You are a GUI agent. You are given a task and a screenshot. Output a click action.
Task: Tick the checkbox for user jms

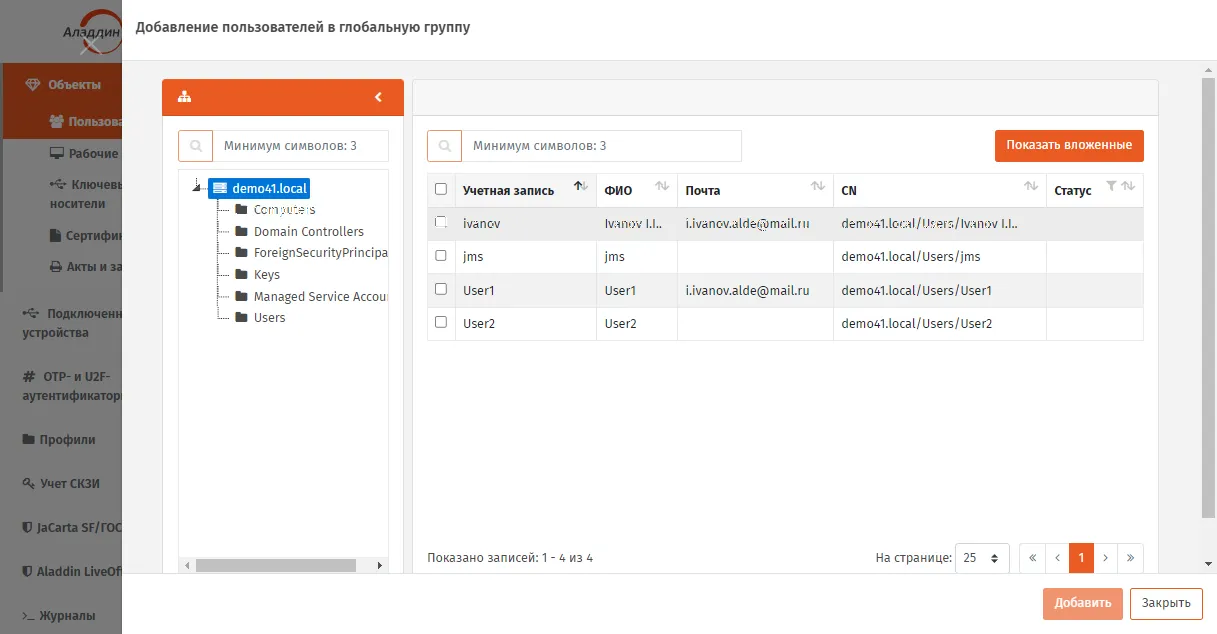(x=441, y=256)
